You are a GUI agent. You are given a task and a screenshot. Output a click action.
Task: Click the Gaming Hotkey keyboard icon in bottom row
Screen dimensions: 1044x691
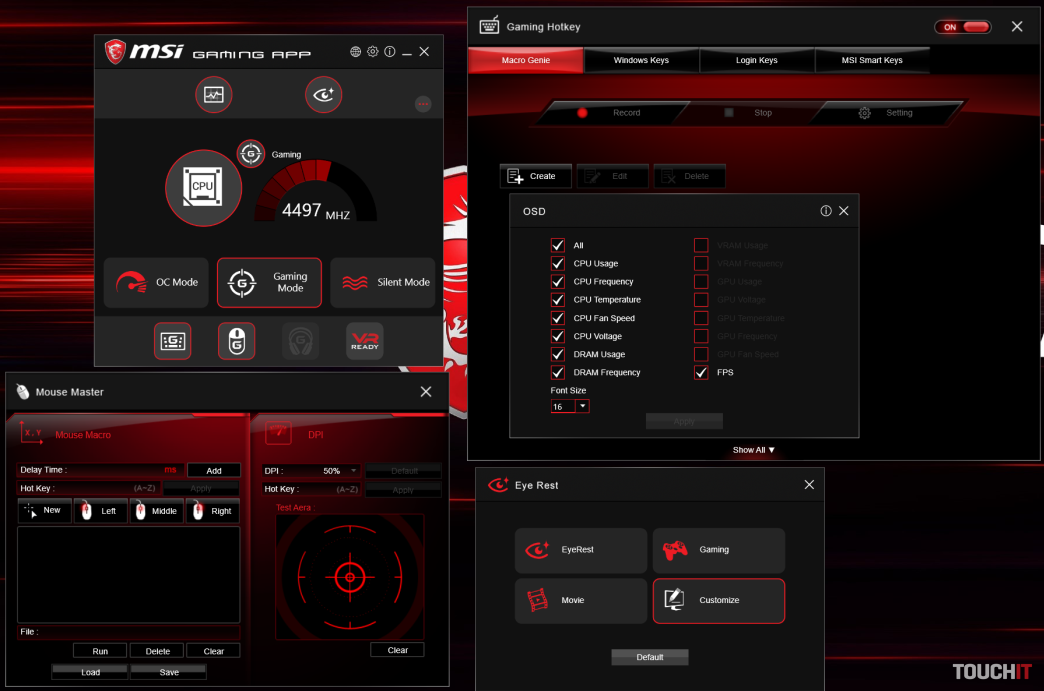[172, 341]
